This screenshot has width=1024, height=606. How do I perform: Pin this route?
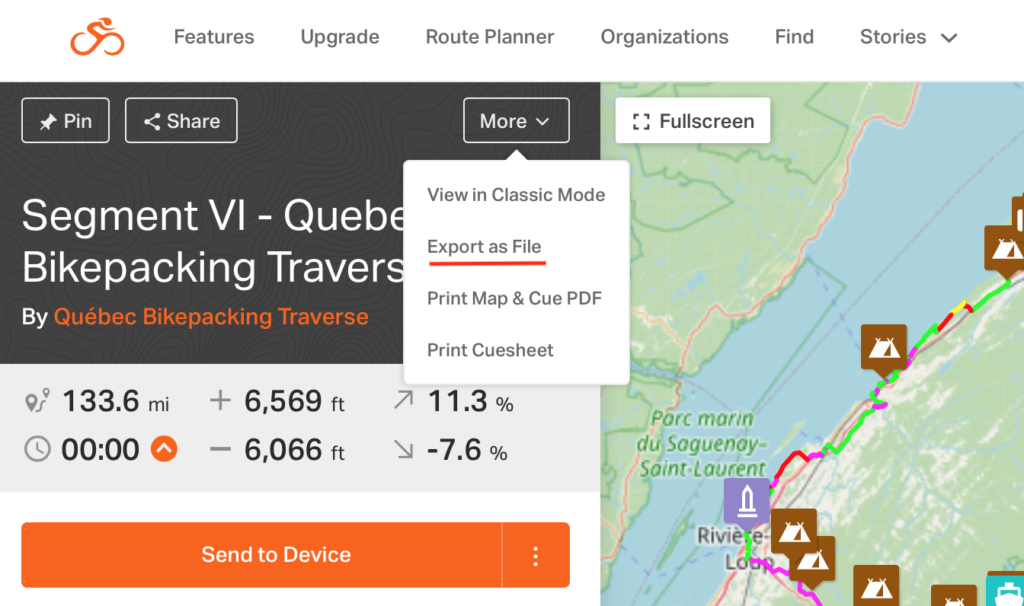pyautogui.click(x=65, y=121)
